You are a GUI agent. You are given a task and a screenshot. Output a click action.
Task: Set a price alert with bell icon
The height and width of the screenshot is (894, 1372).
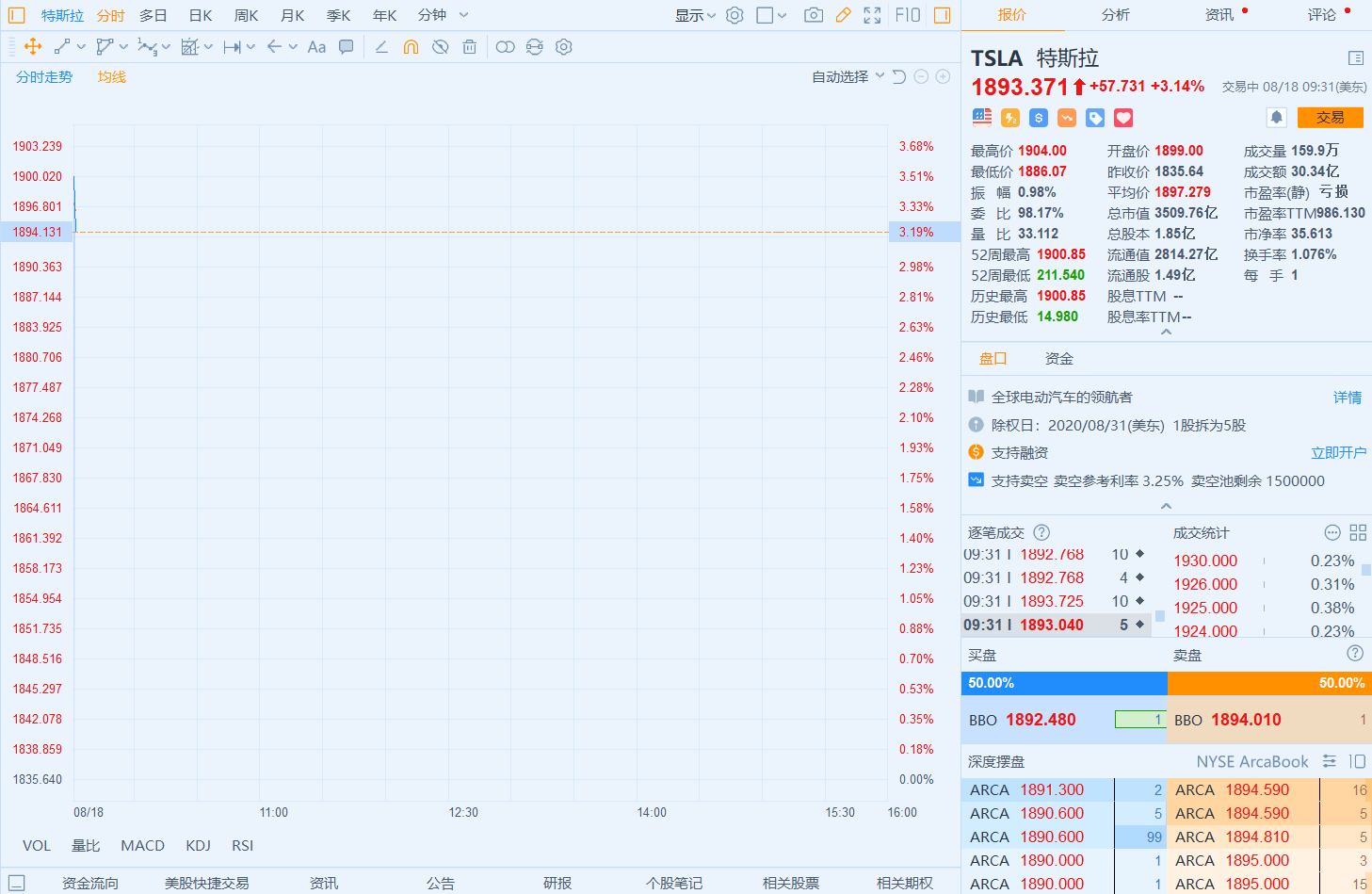click(x=1277, y=117)
